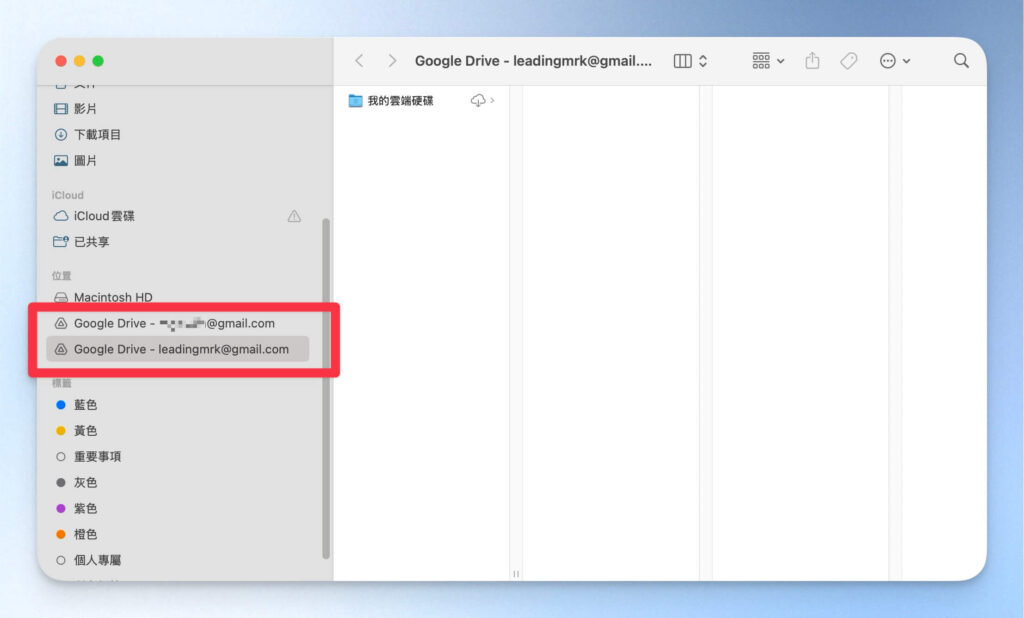
Task: Click the 橙色 tag
Action: 176,534
